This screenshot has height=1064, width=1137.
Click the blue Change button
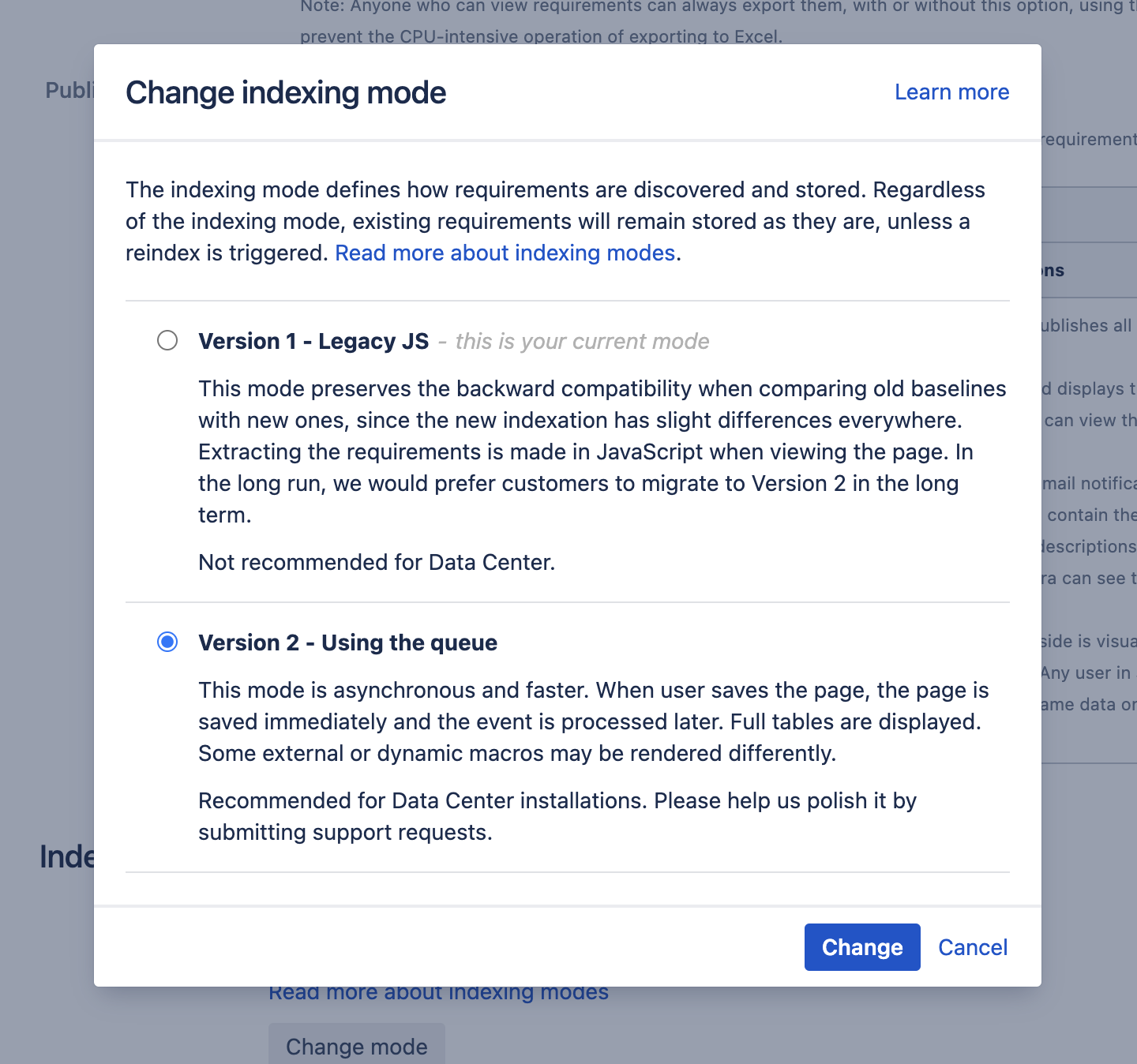(x=861, y=947)
